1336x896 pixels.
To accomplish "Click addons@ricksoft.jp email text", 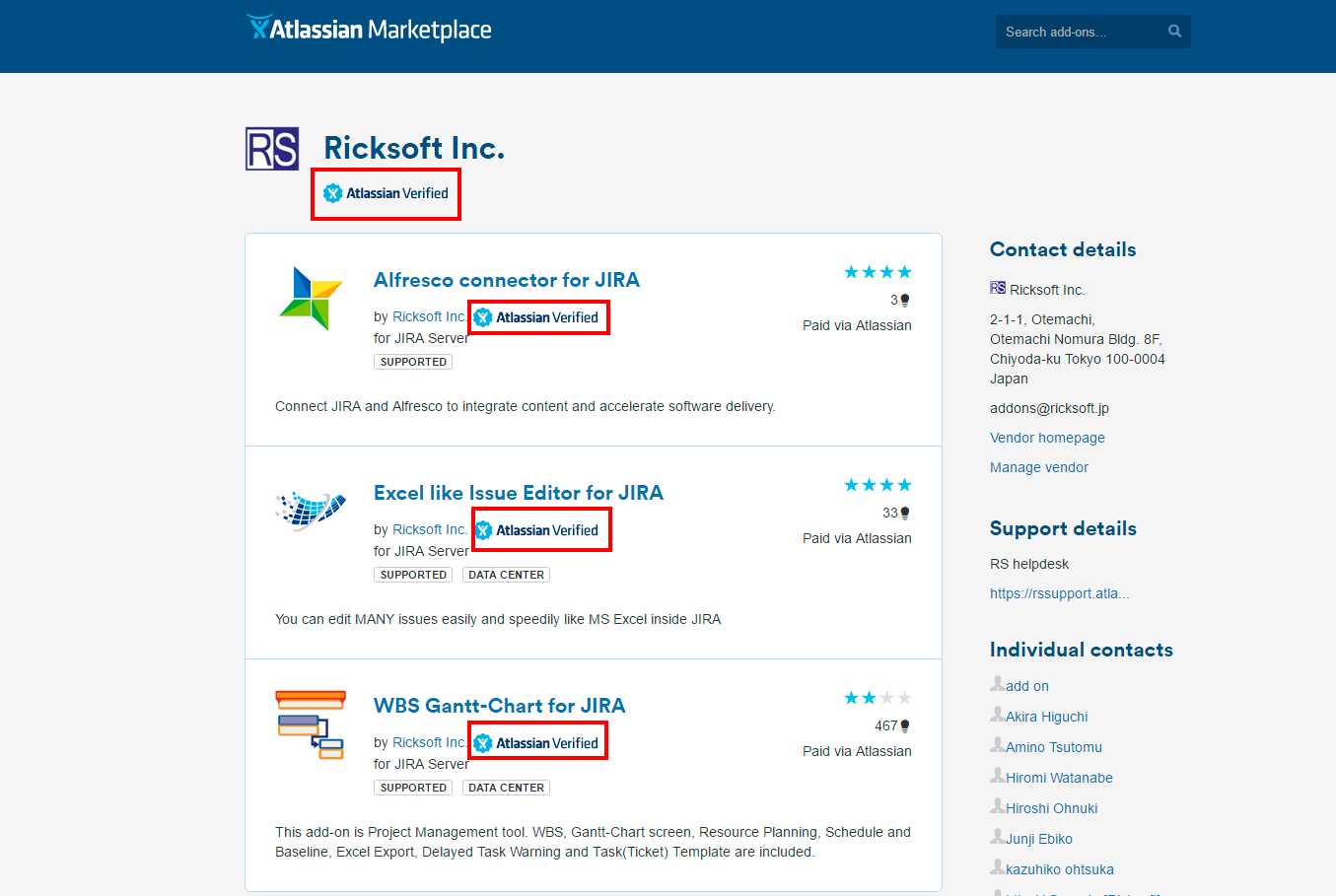I will 1049,408.
